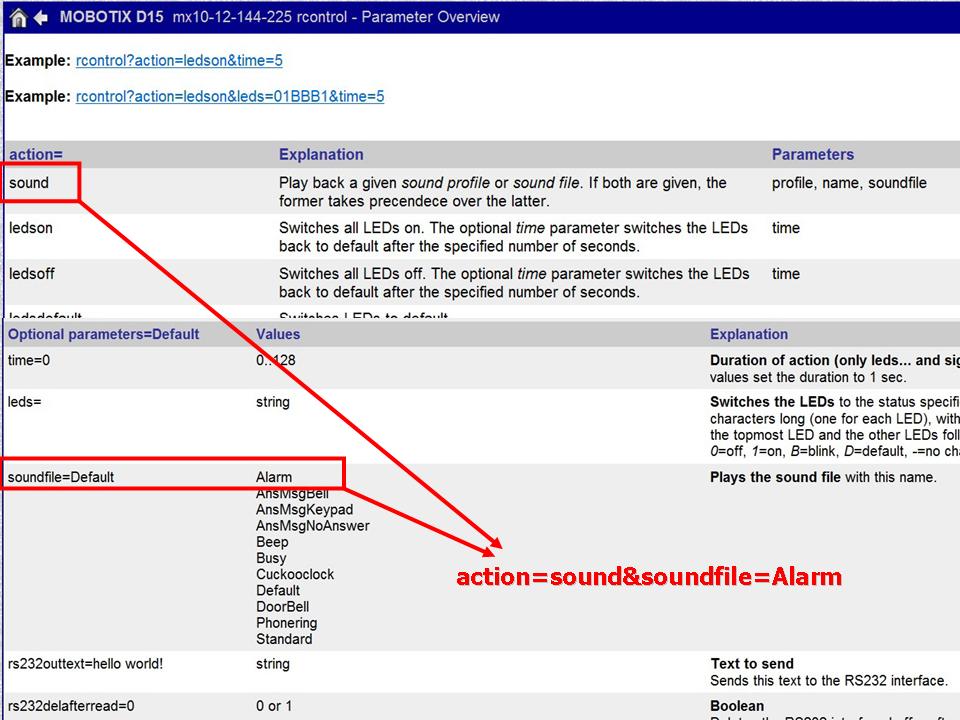Viewport: 960px width, 720px height.
Task: Click 'Optional parameters=Default' header
Action: 103,334
